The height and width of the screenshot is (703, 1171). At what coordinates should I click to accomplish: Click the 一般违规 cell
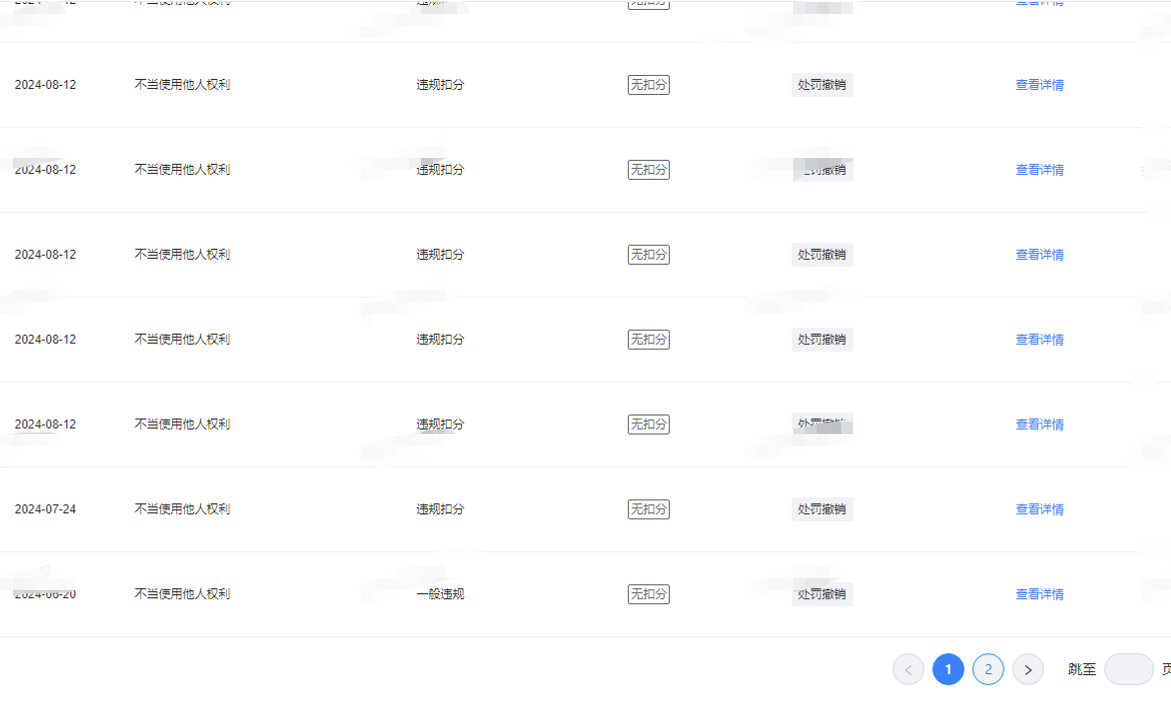click(x=440, y=595)
